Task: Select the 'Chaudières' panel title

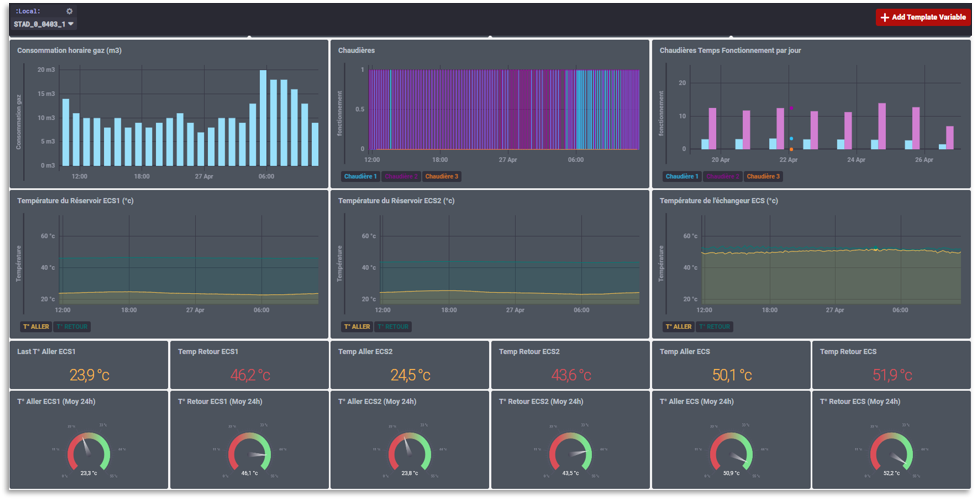Action: coord(356,50)
